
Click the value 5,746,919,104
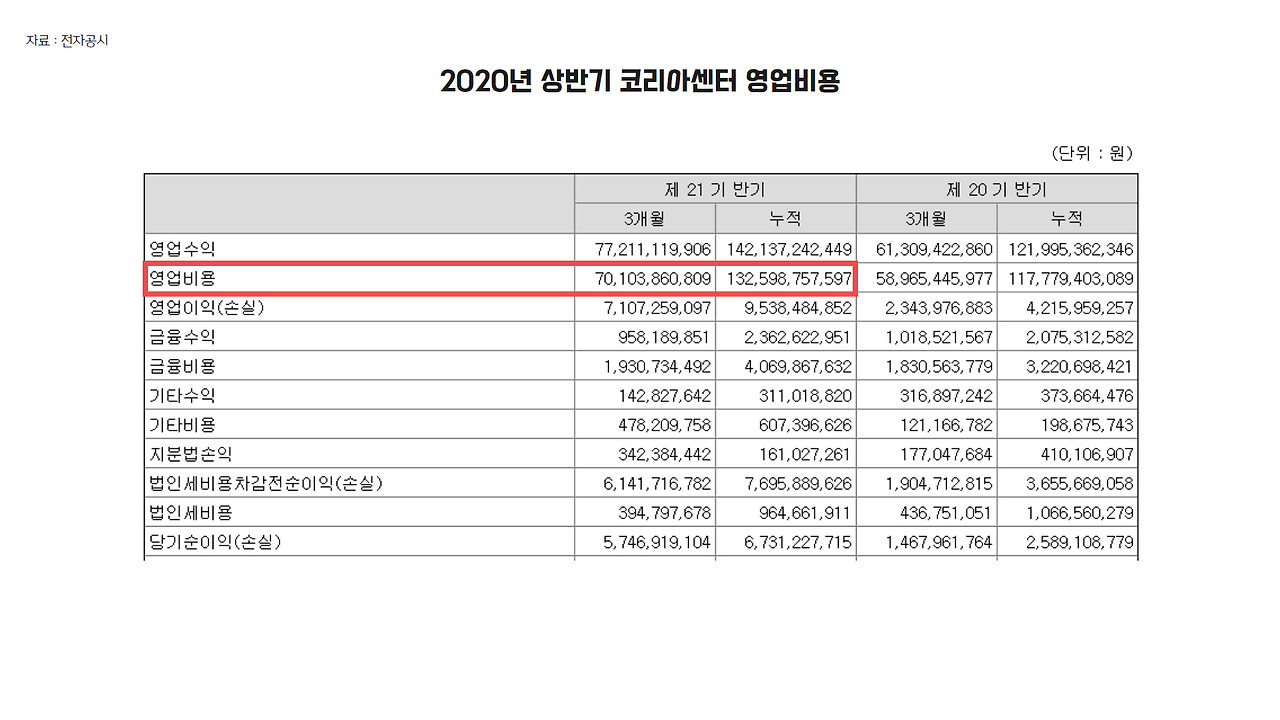657,543
